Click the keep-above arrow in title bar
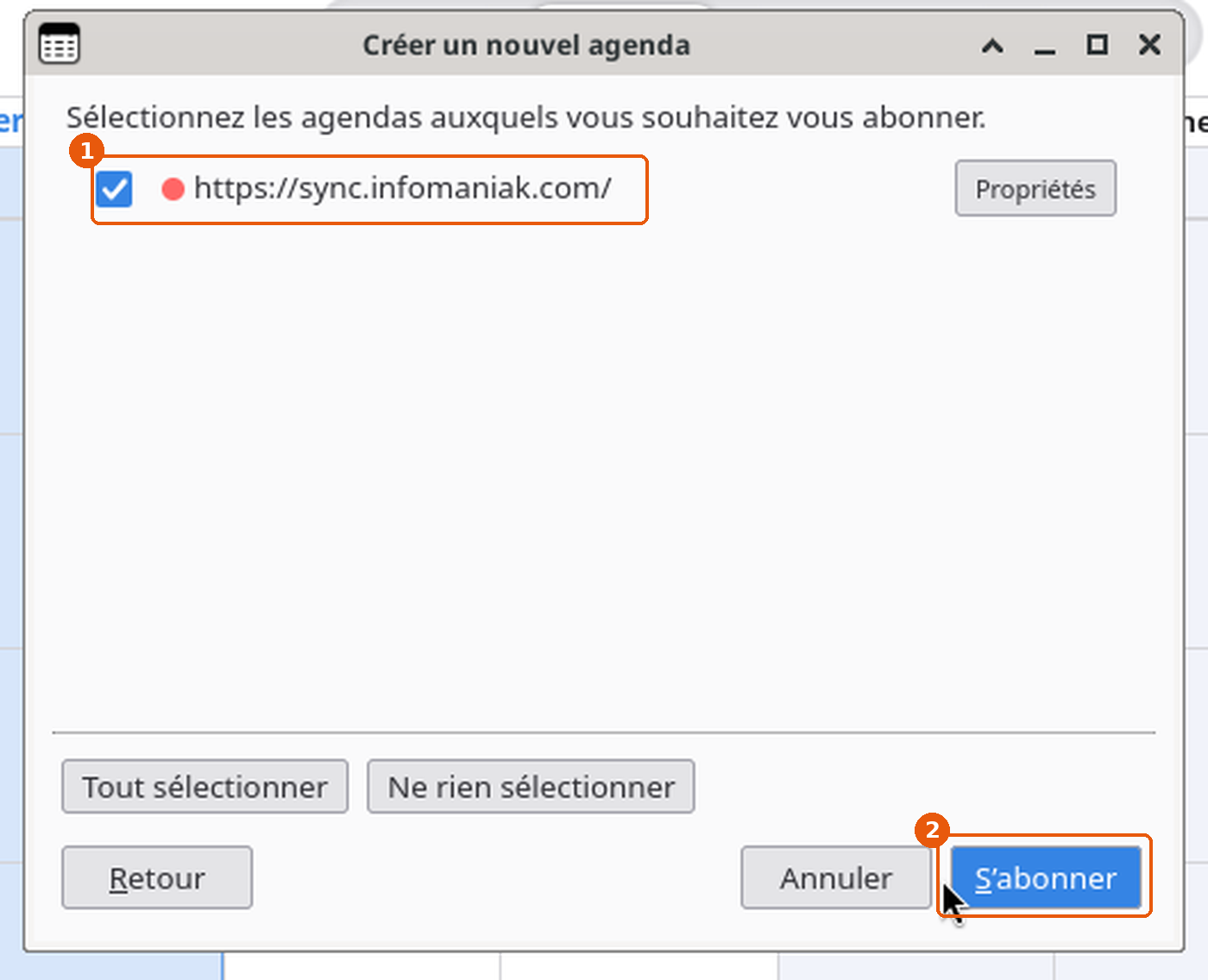 click(992, 45)
